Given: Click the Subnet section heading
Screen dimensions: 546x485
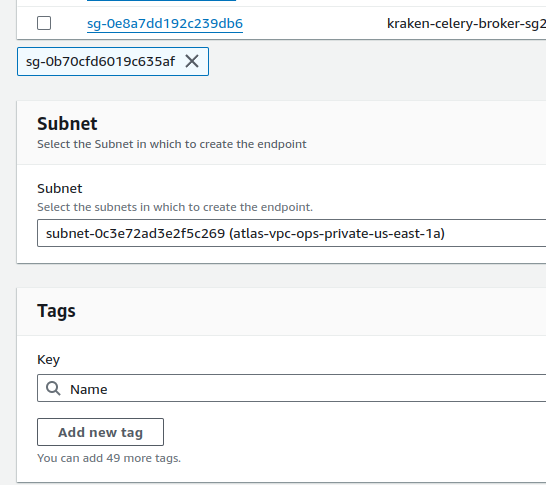Looking at the screenshot, I should (67, 124).
